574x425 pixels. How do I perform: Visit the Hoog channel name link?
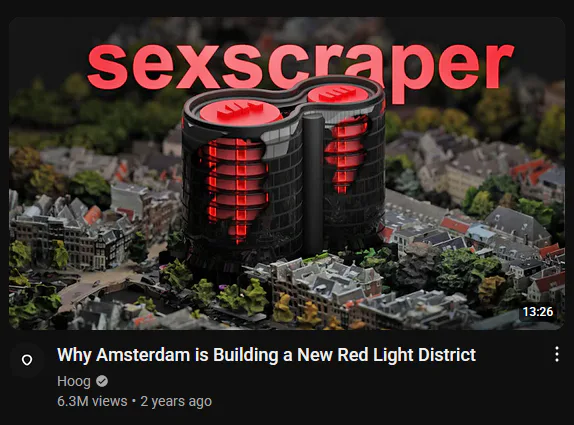(x=74, y=381)
